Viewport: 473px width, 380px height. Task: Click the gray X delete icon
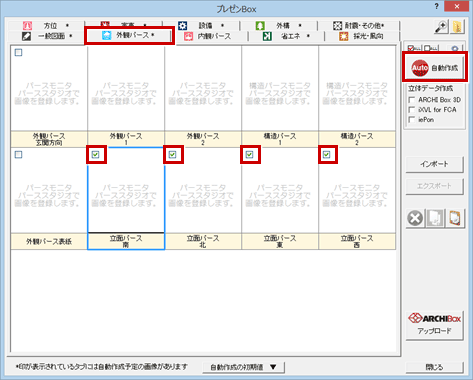[415, 219]
